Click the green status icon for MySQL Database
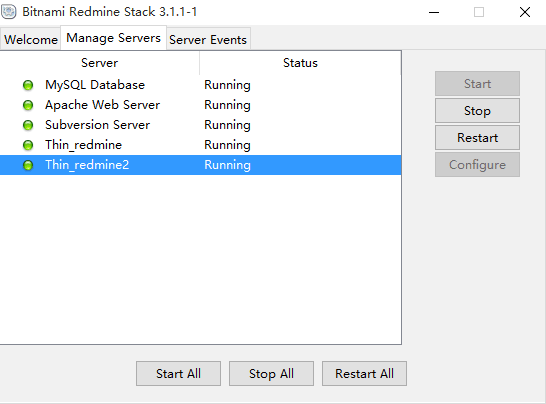This screenshot has height=404, width=546. coord(28,85)
